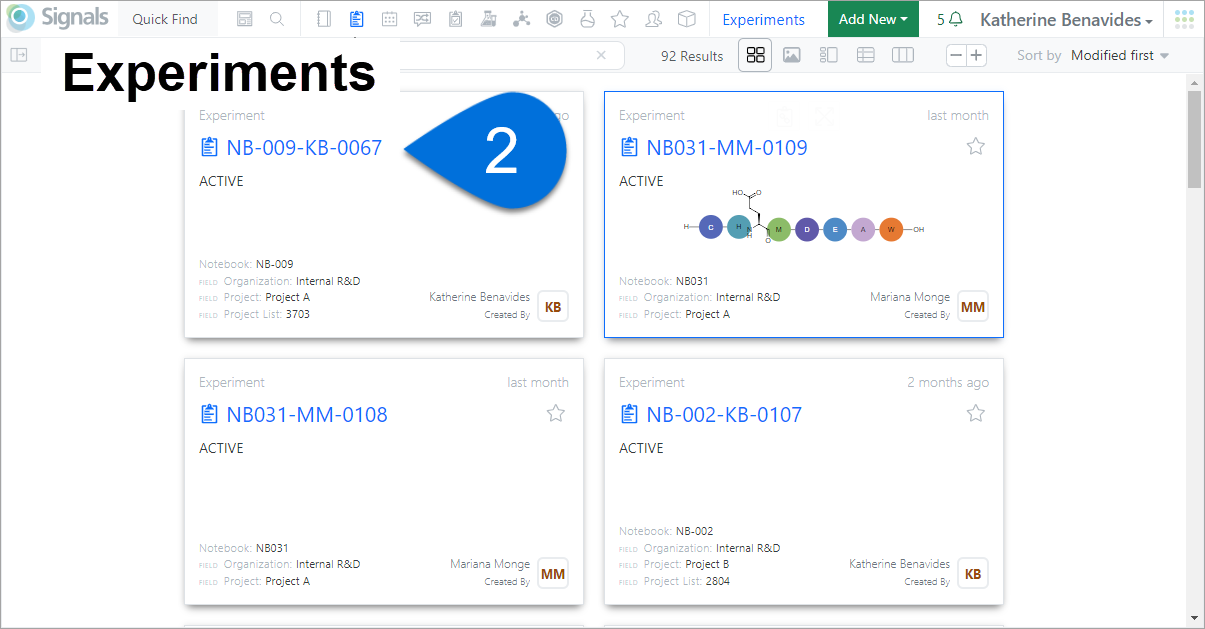Open the Notebooks icon in the toolbar
The width and height of the screenshot is (1205, 629).
[x=324, y=18]
